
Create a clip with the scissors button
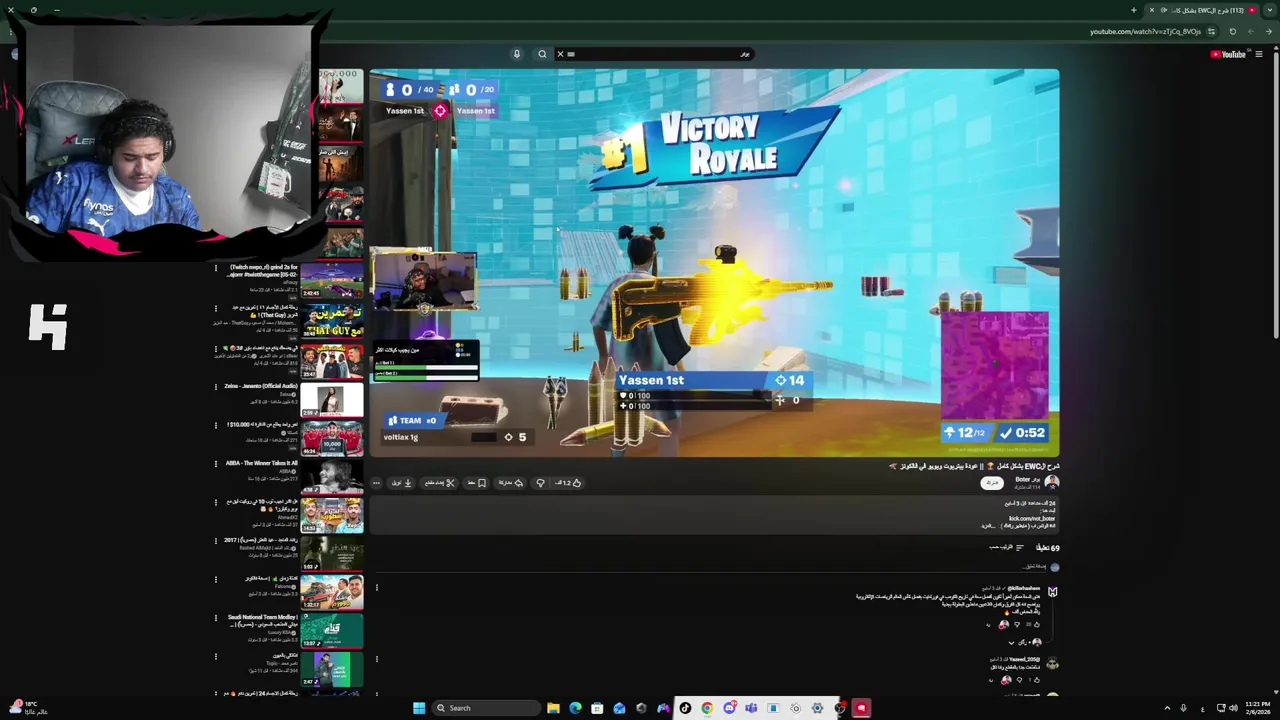coord(440,483)
